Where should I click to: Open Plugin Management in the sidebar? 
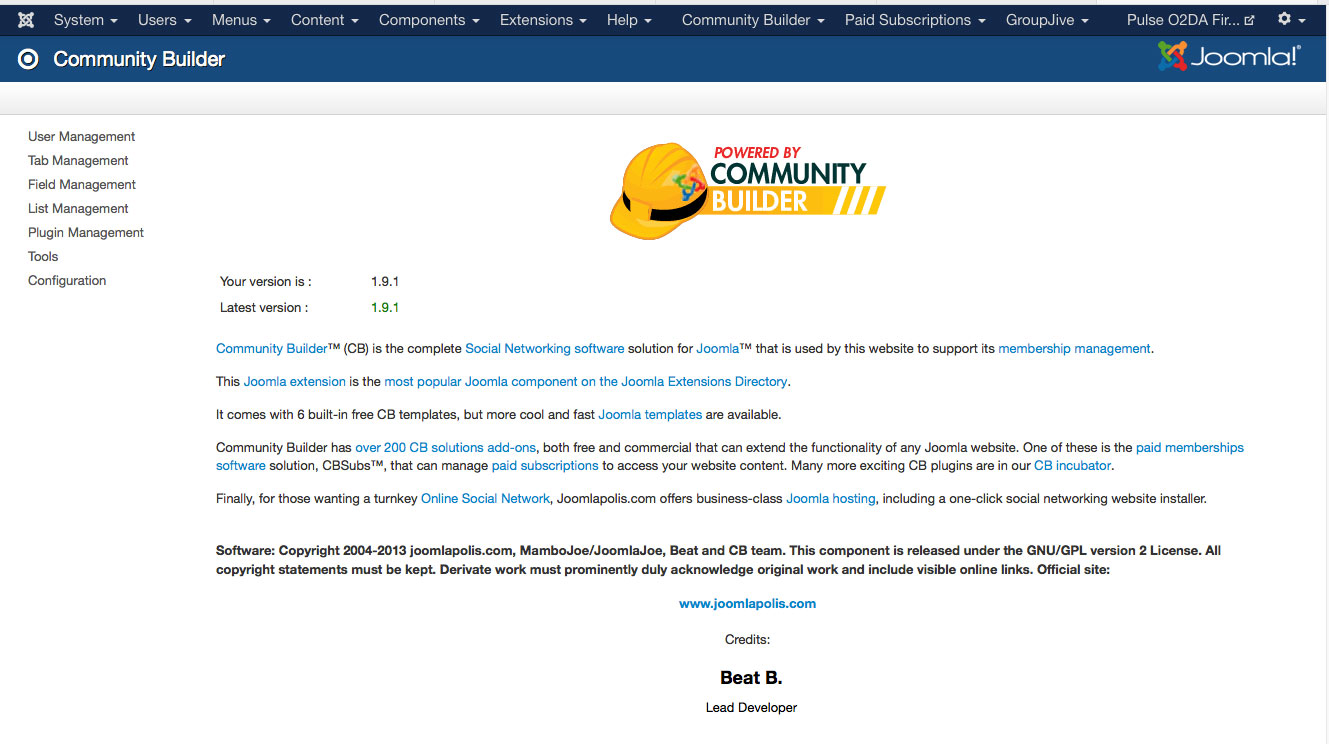tap(86, 233)
